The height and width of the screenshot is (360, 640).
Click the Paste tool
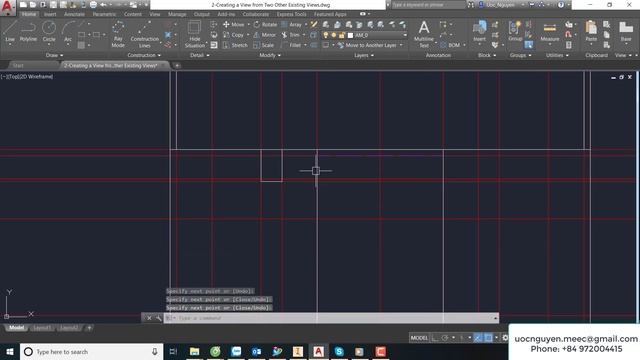pyautogui.click(x=591, y=31)
